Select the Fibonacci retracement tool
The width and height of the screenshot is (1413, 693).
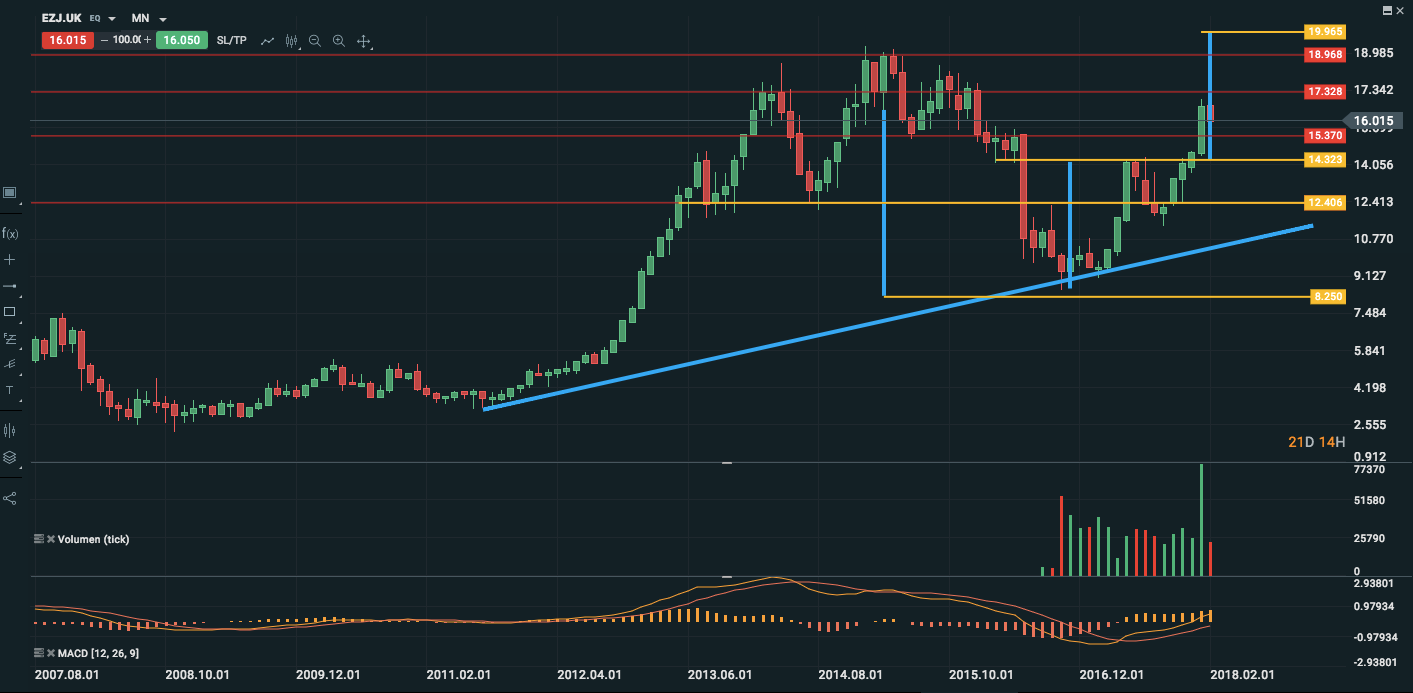(10, 337)
